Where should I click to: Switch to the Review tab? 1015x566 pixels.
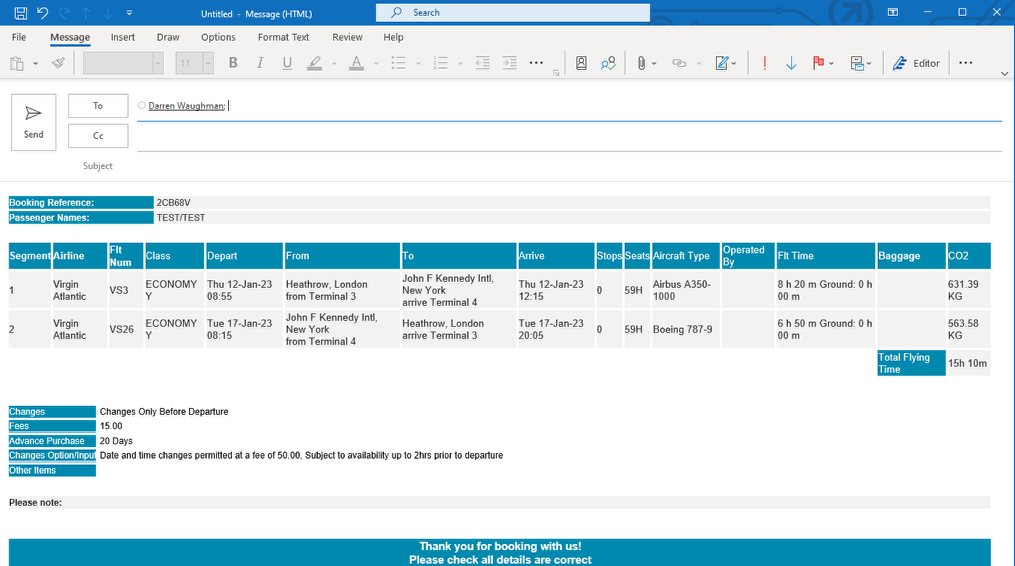(x=348, y=37)
